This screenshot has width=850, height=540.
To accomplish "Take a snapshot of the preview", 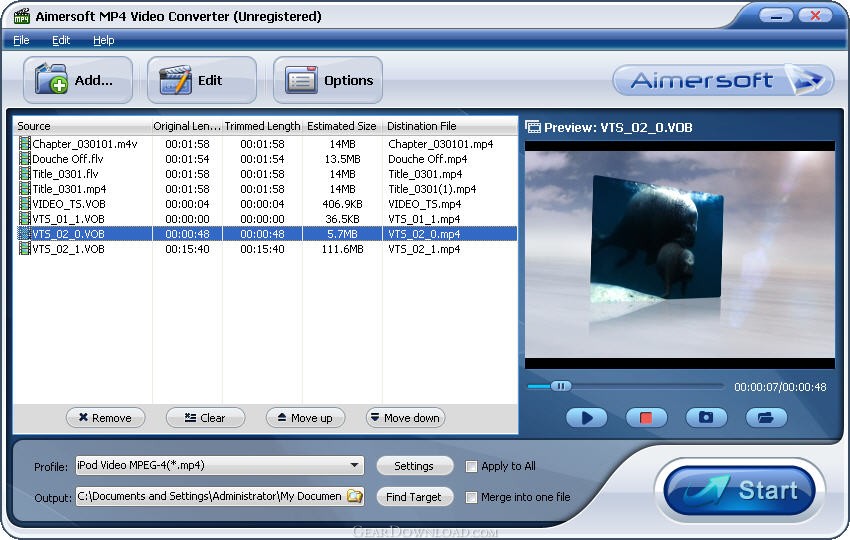I will click(706, 417).
